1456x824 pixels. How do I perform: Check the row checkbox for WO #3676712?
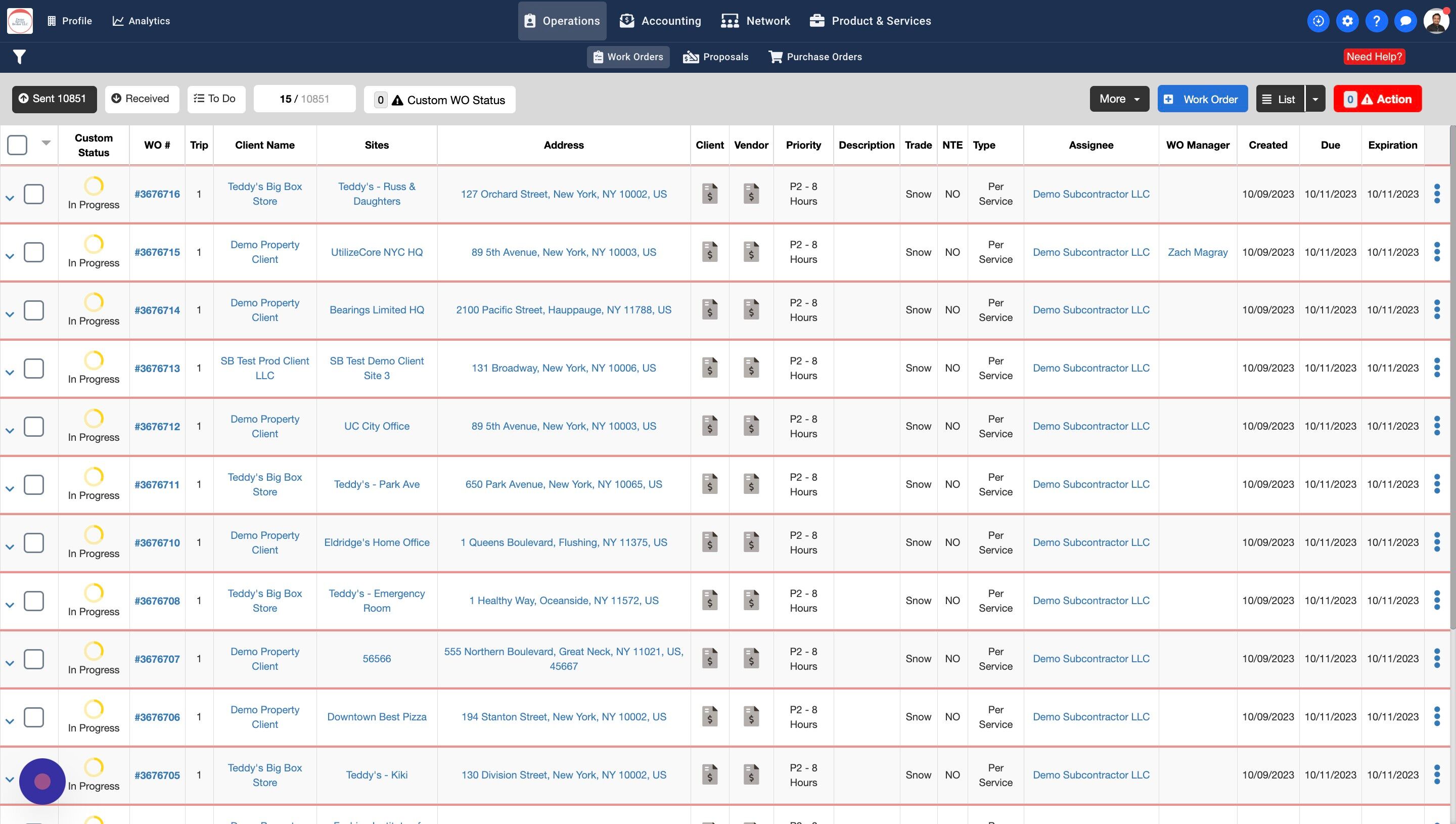click(34, 427)
